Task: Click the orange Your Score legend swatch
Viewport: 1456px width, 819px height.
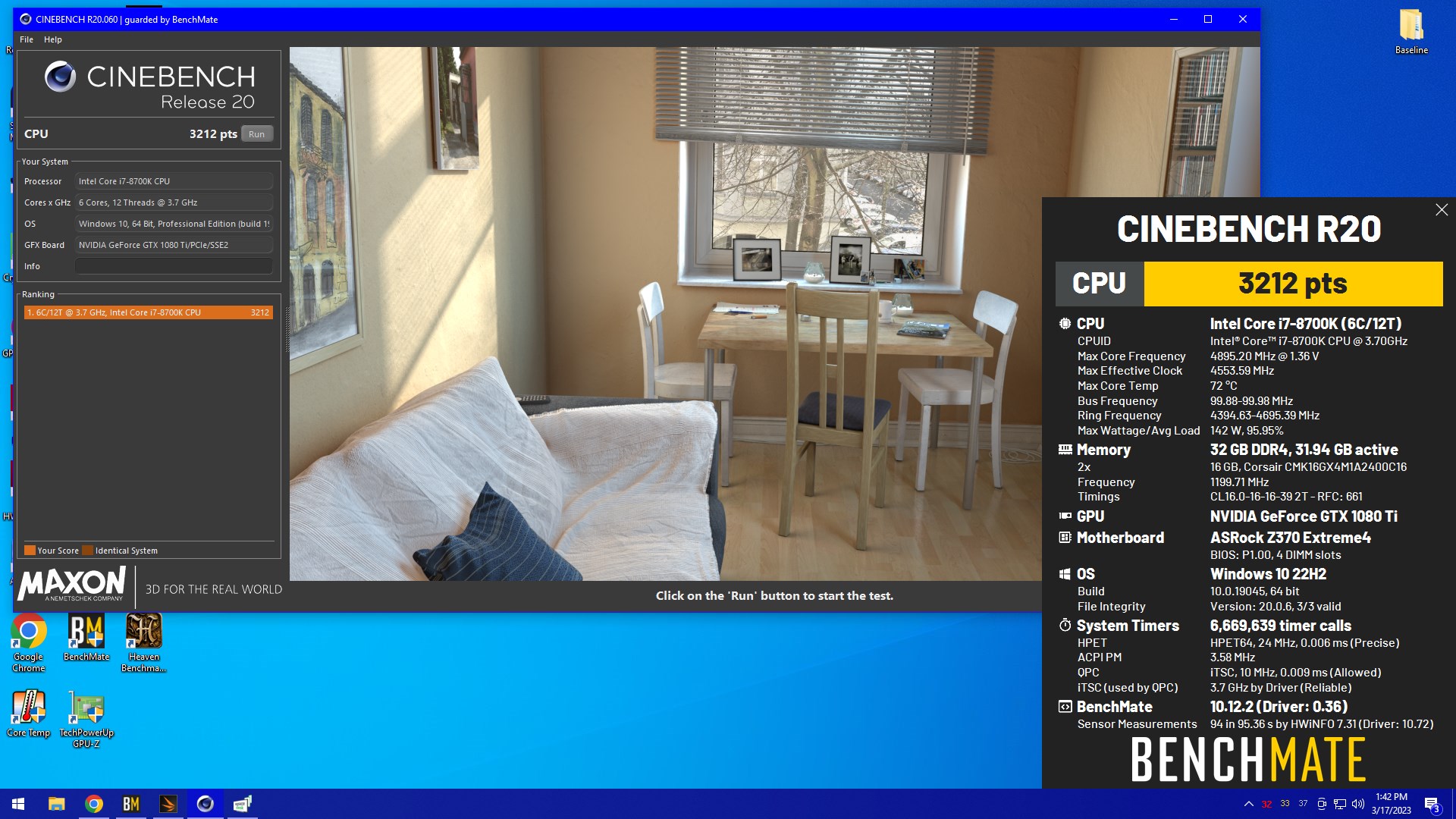Action: pos(30,551)
